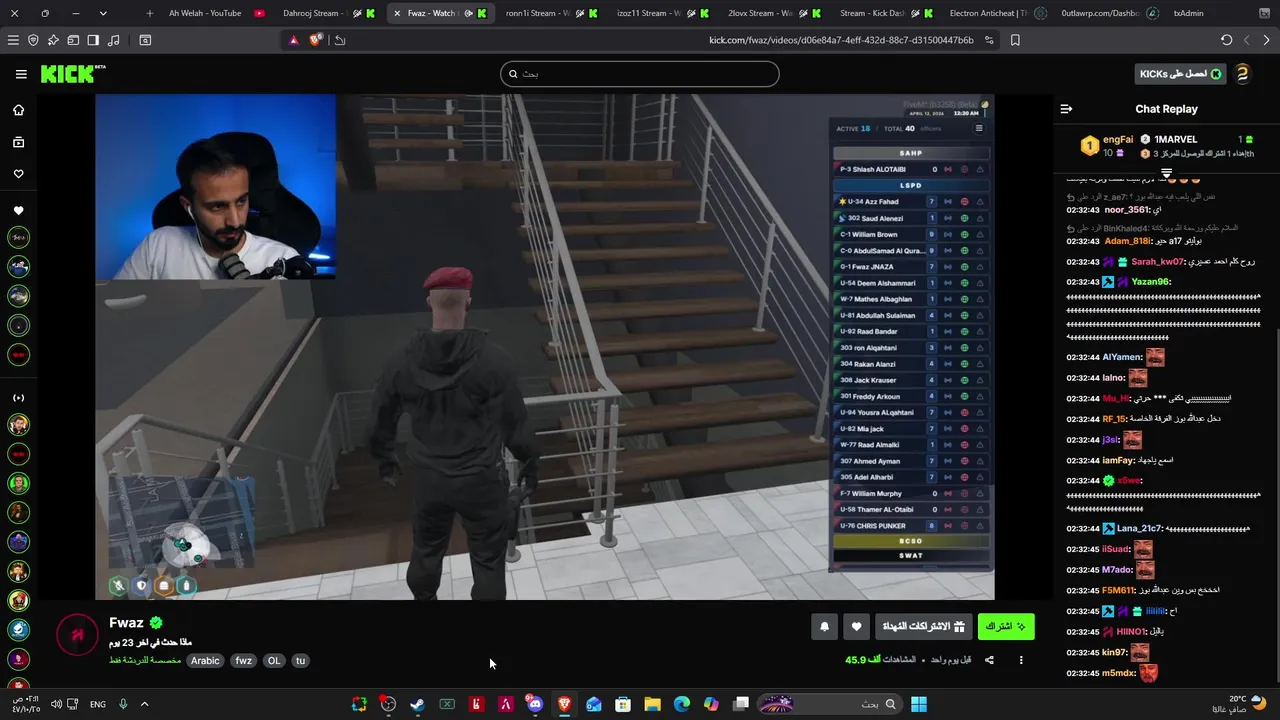This screenshot has width=1280, height=720.
Task: Click the gifted subscriptions button
Action: click(x=923, y=627)
